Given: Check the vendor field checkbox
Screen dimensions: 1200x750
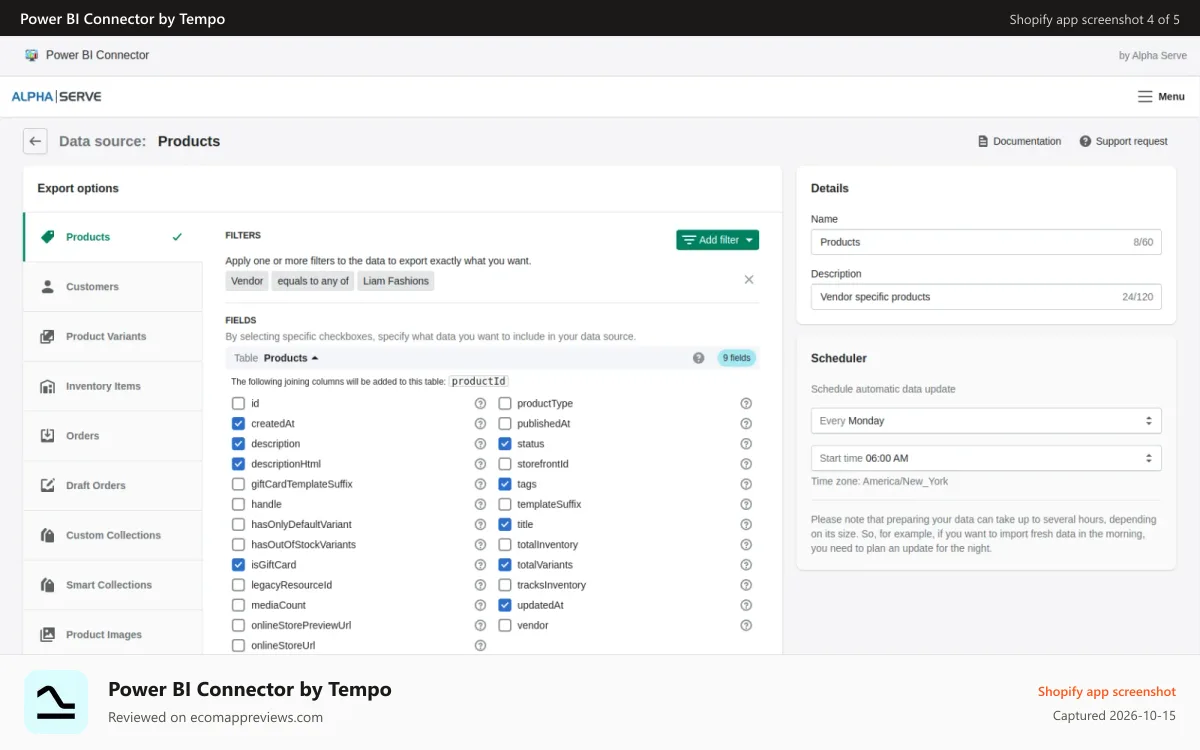Looking at the screenshot, I should [x=505, y=625].
